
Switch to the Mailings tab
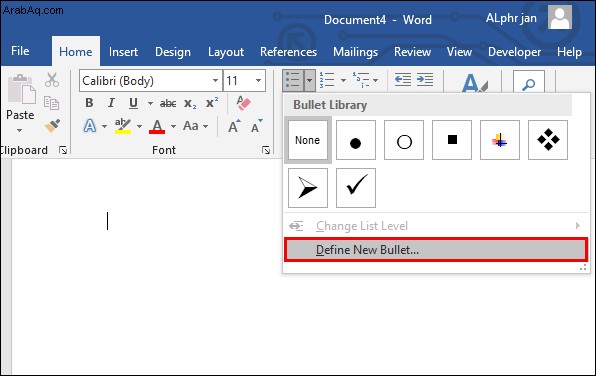[356, 52]
